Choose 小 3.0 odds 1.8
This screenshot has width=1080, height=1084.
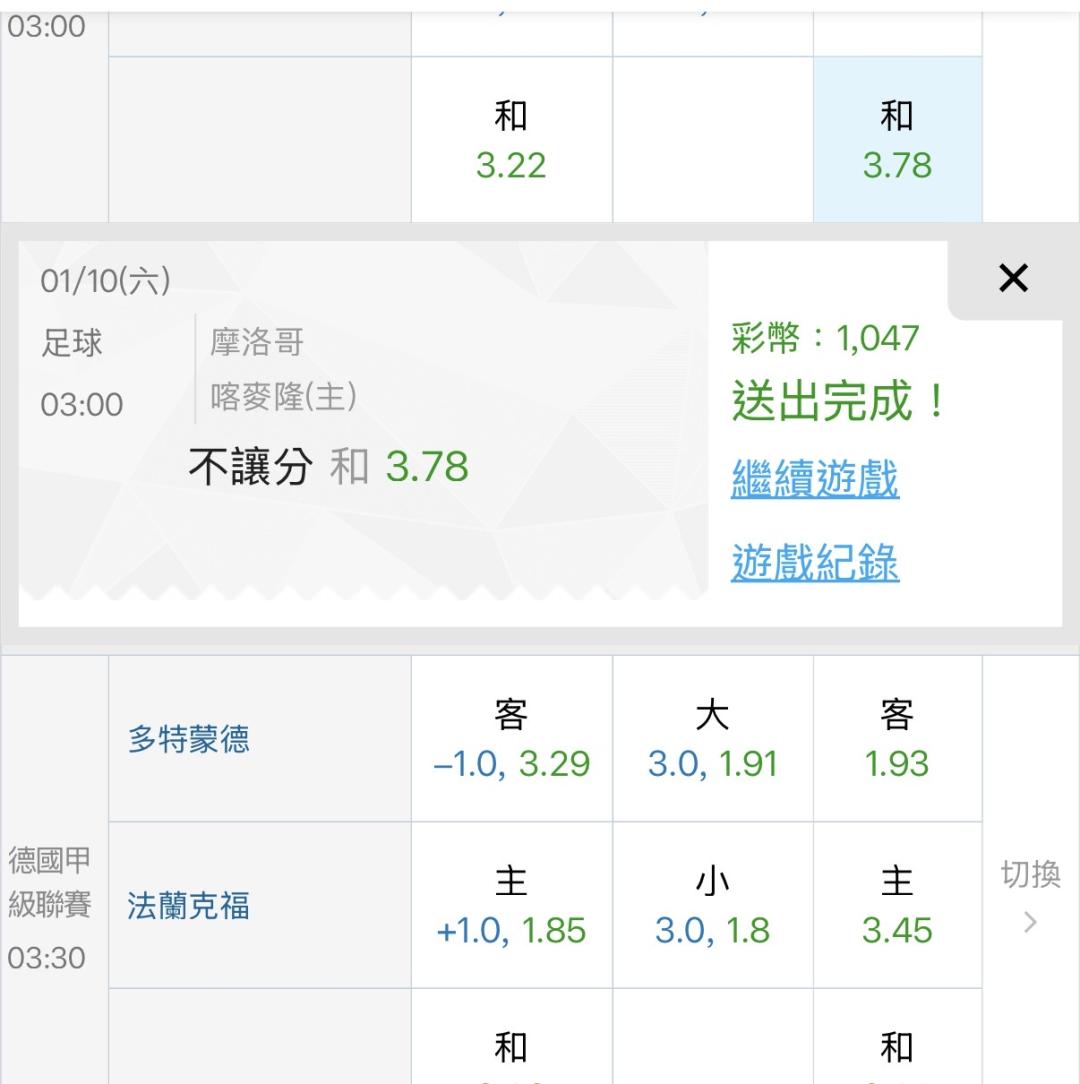coord(712,906)
